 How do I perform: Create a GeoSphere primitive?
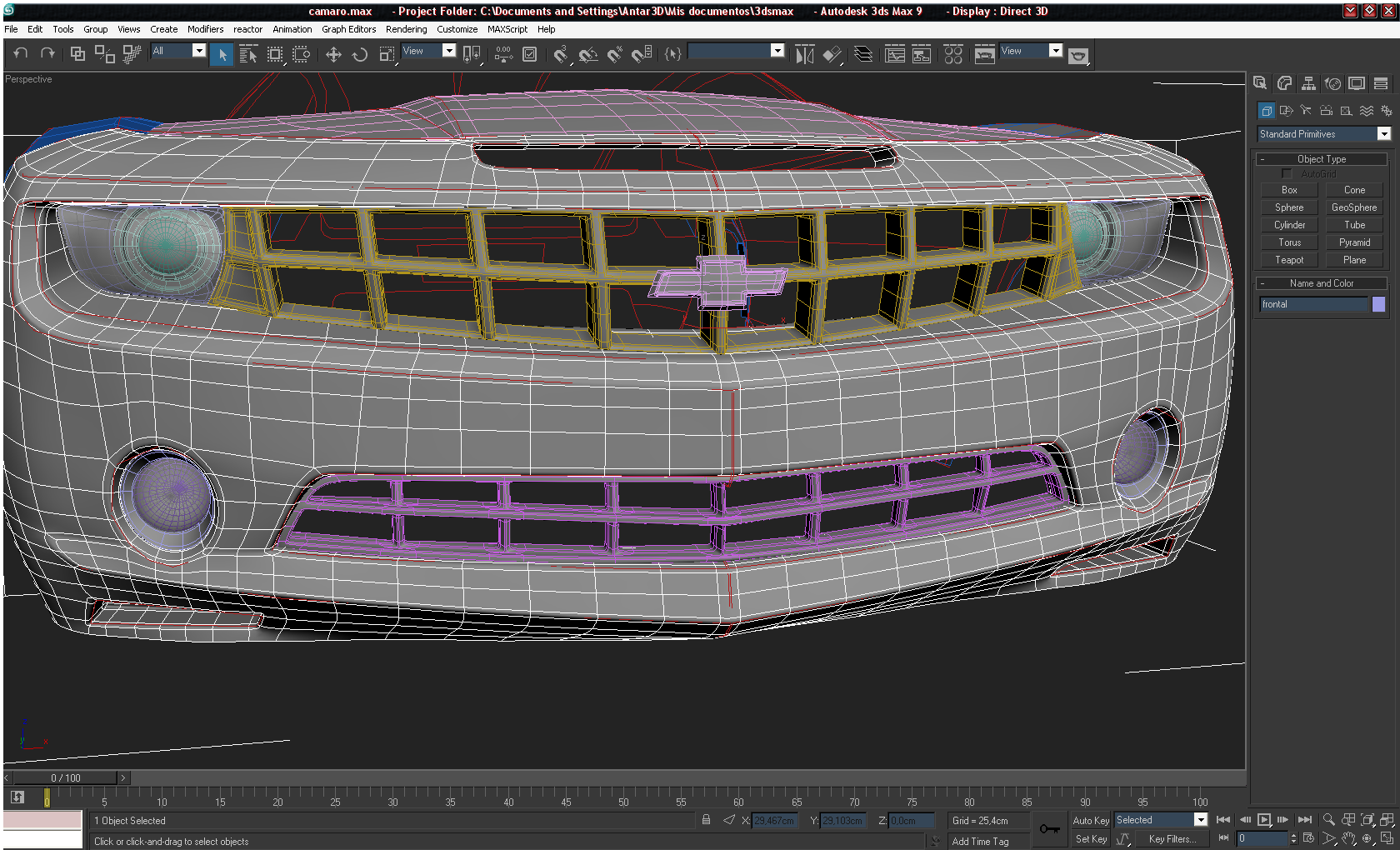[x=1354, y=207]
